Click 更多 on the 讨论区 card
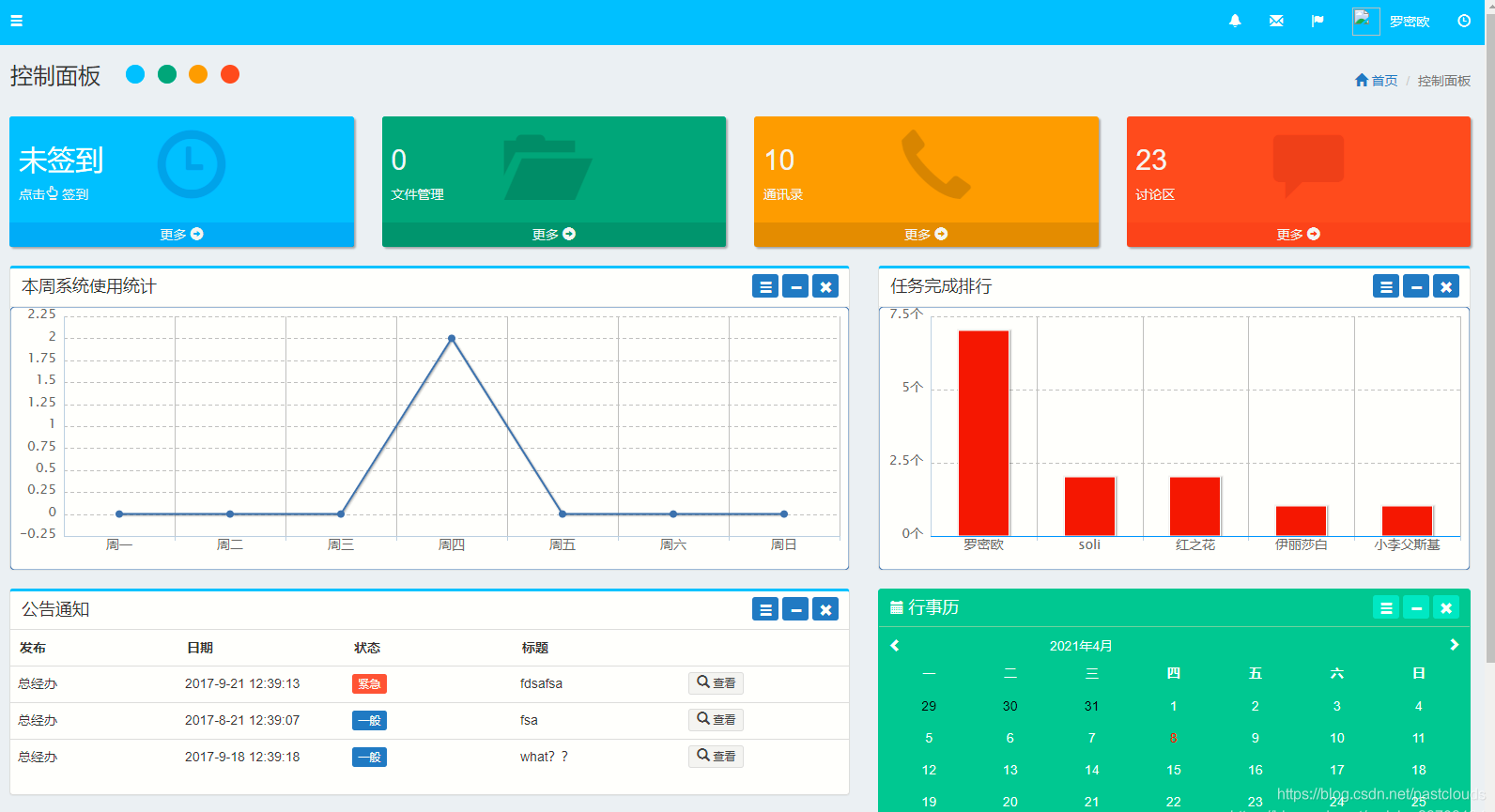The height and width of the screenshot is (812, 1495). tap(1299, 234)
